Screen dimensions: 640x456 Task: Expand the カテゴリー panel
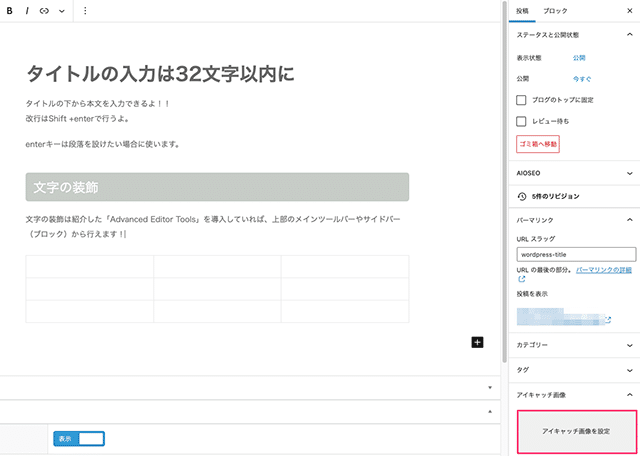click(x=572, y=344)
